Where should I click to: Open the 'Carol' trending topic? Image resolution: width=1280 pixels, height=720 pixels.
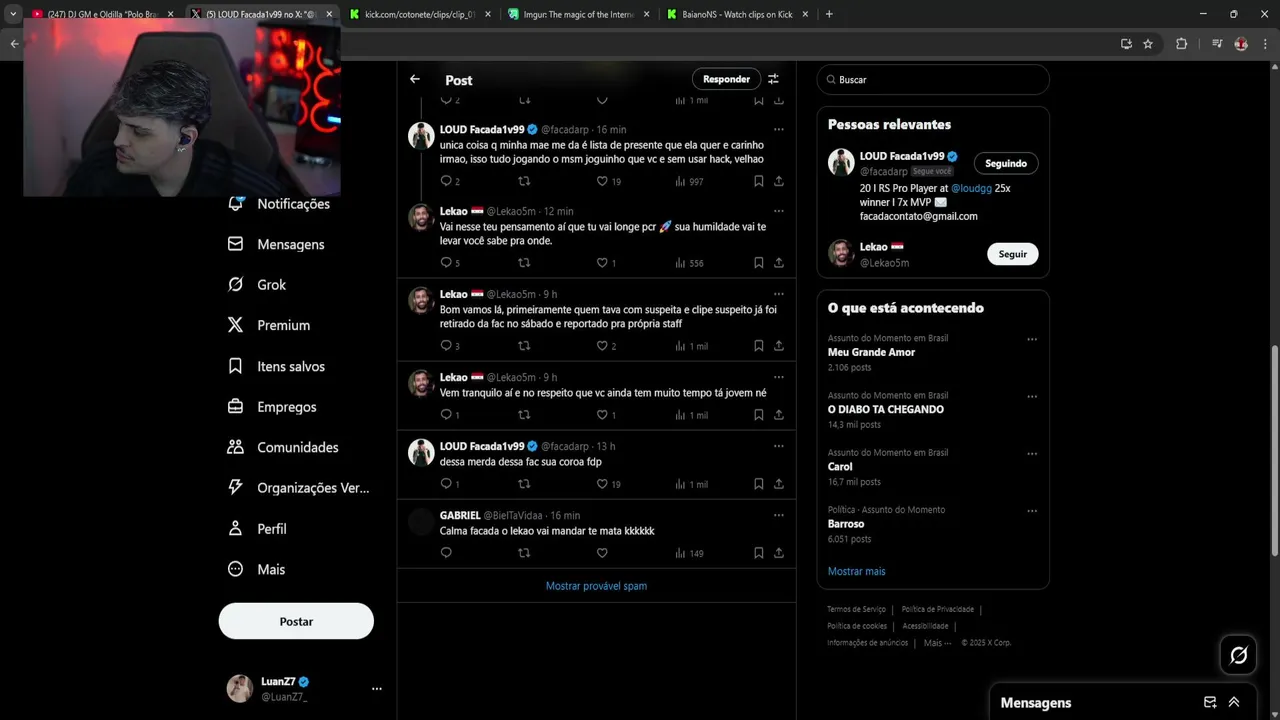click(x=840, y=467)
